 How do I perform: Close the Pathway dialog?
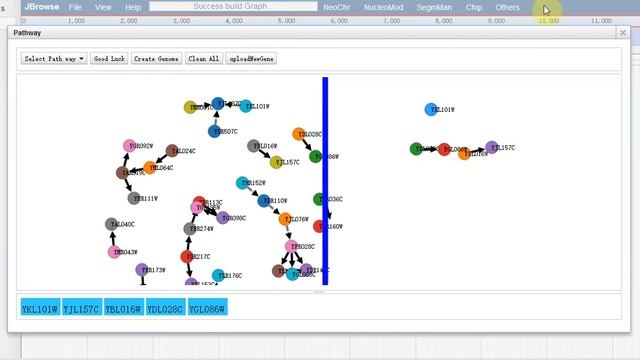click(x=622, y=33)
